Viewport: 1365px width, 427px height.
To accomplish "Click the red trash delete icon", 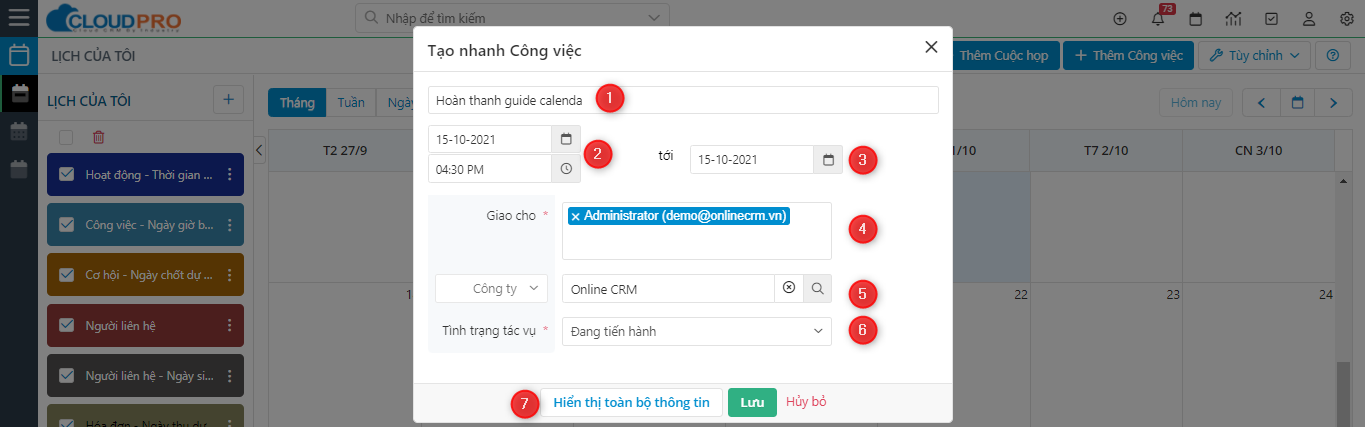I will pyautogui.click(x=98, y=138).
